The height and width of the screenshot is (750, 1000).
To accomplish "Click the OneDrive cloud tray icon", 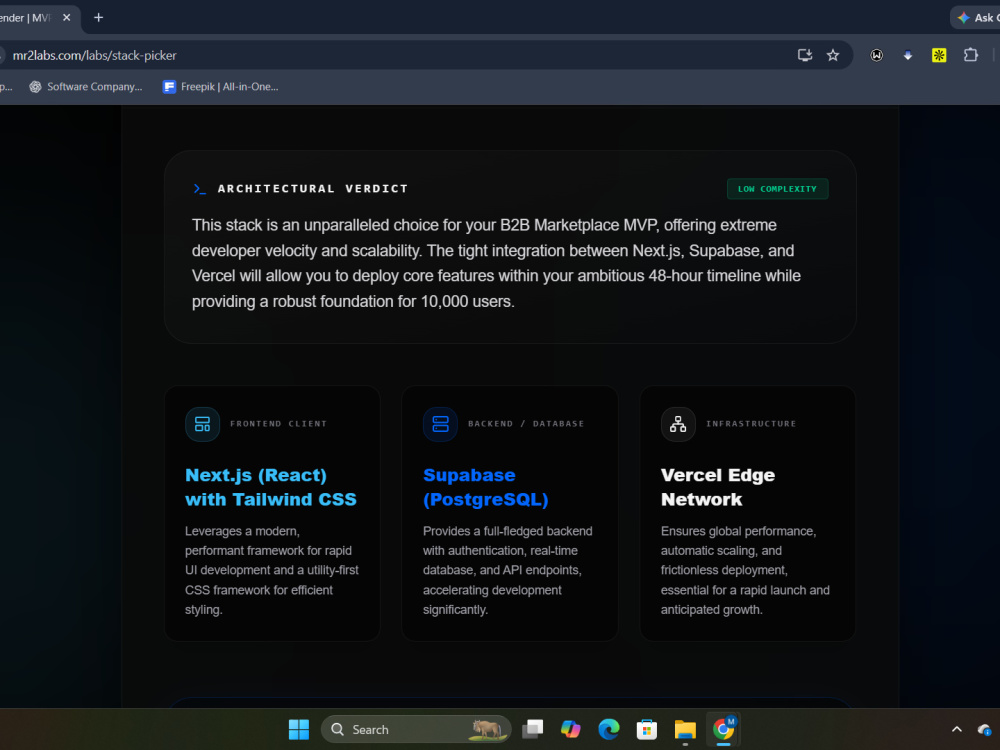I will (985, 729).
